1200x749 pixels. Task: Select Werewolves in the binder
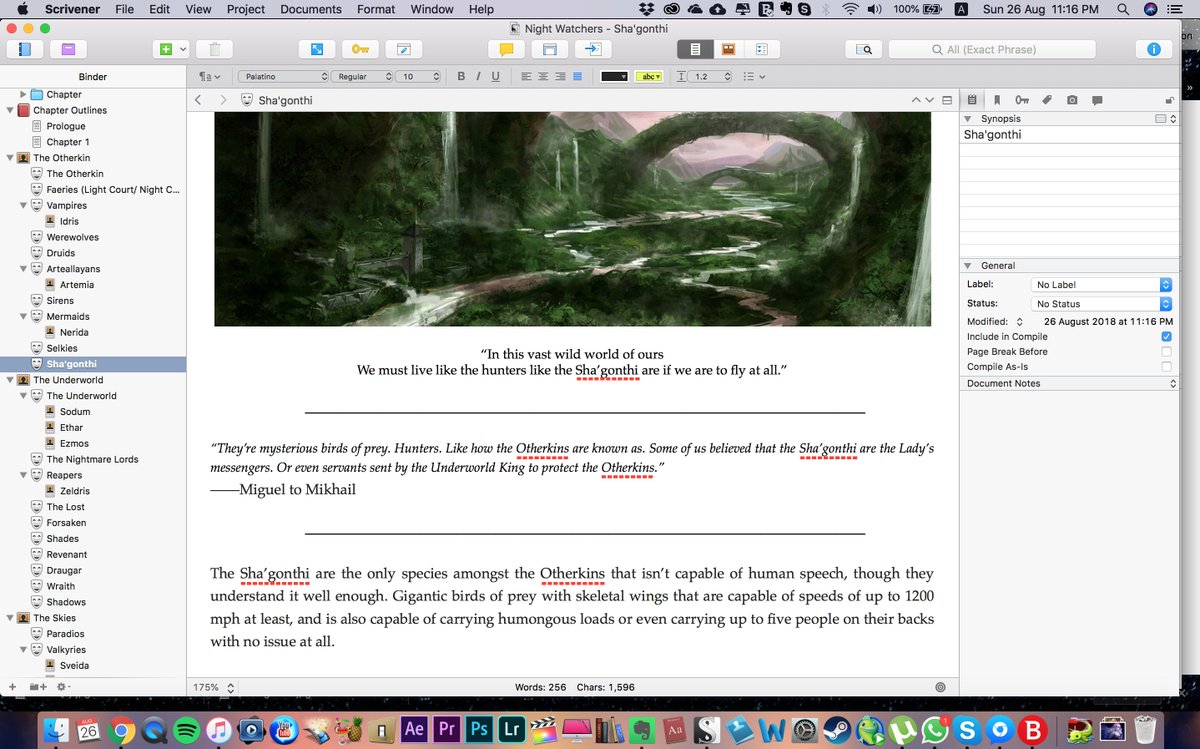(x=72, y=237)
